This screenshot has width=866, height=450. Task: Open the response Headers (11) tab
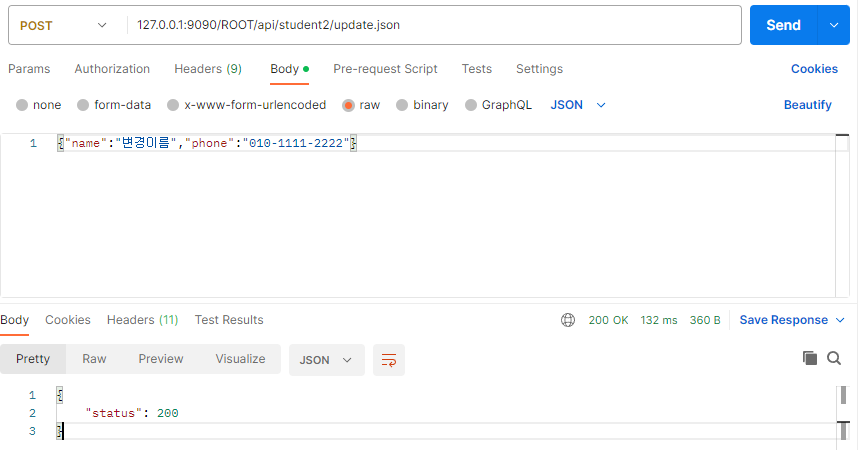(142, 320)
